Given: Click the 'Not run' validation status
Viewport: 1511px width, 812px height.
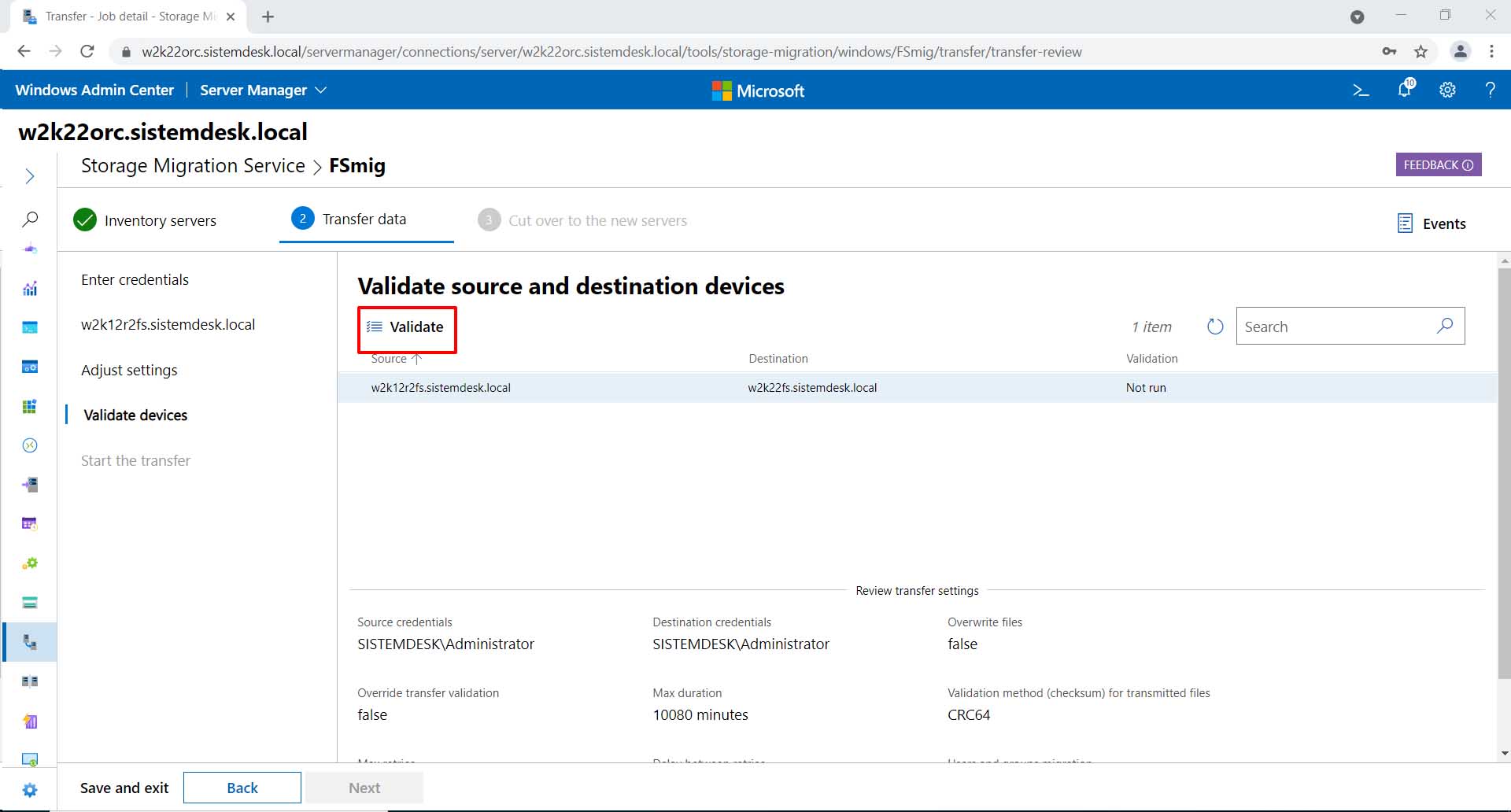Looking at the screenshot, I should (1146, 388).
